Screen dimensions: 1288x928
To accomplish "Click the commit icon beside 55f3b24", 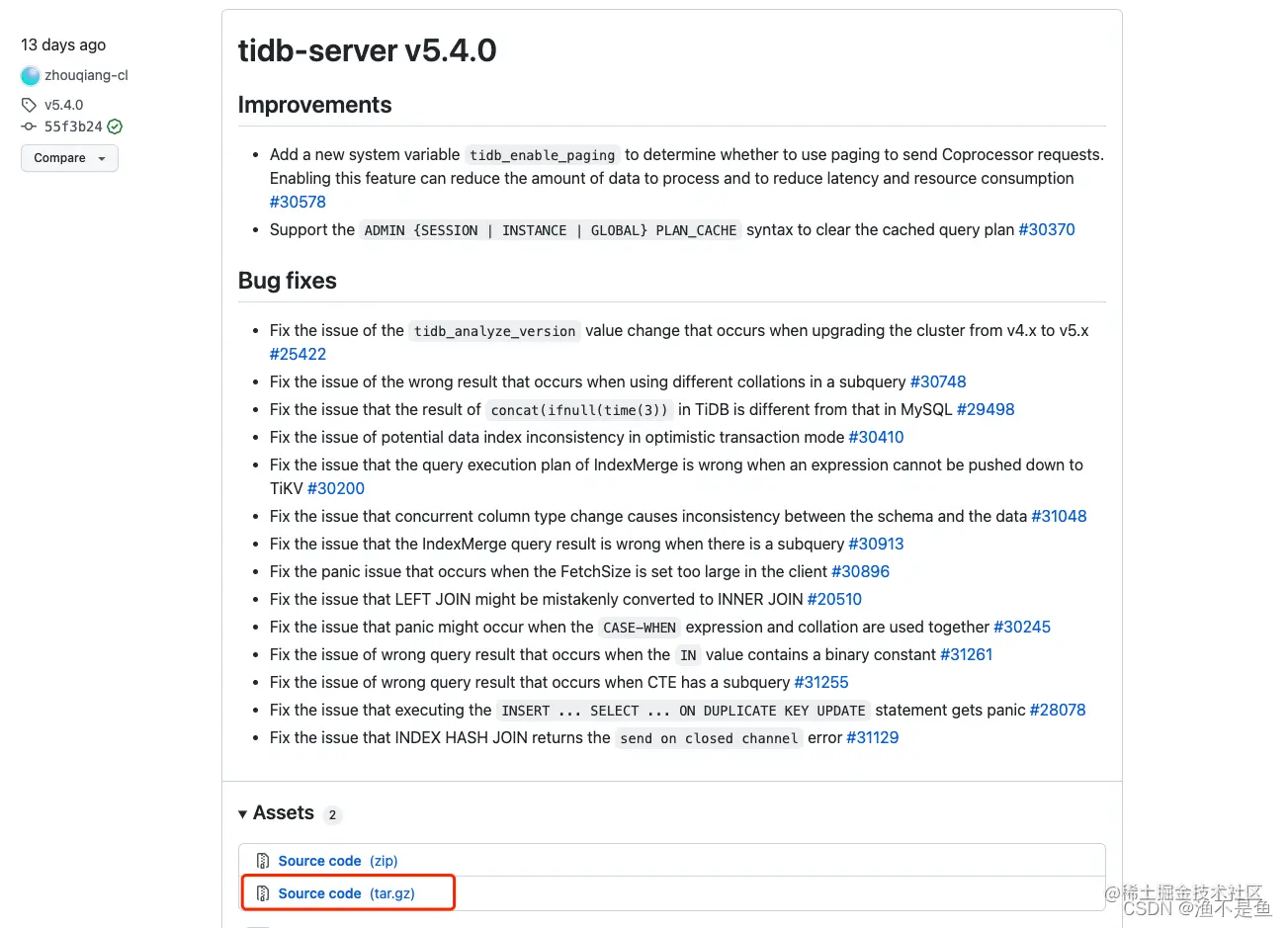I will 29,127.
